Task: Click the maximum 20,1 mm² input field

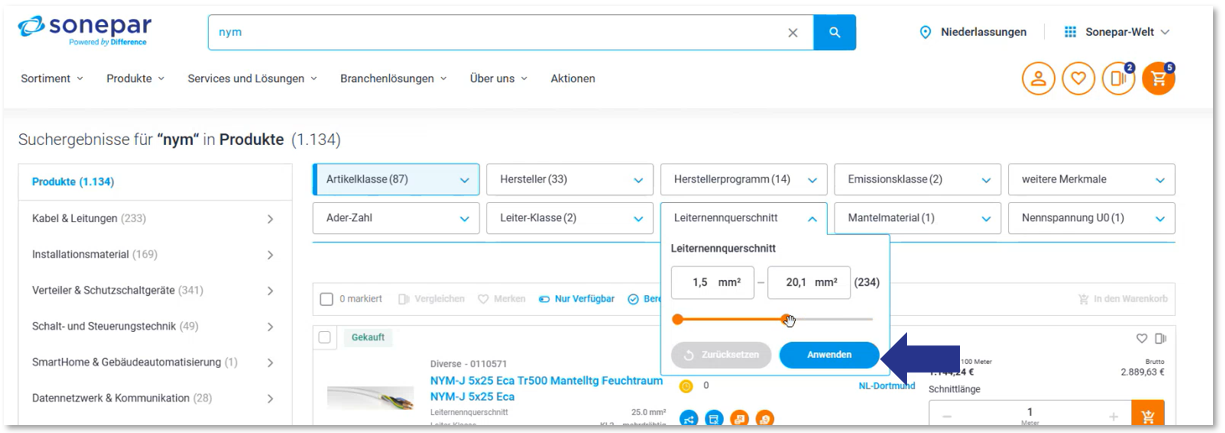Action: pos(809,283)
